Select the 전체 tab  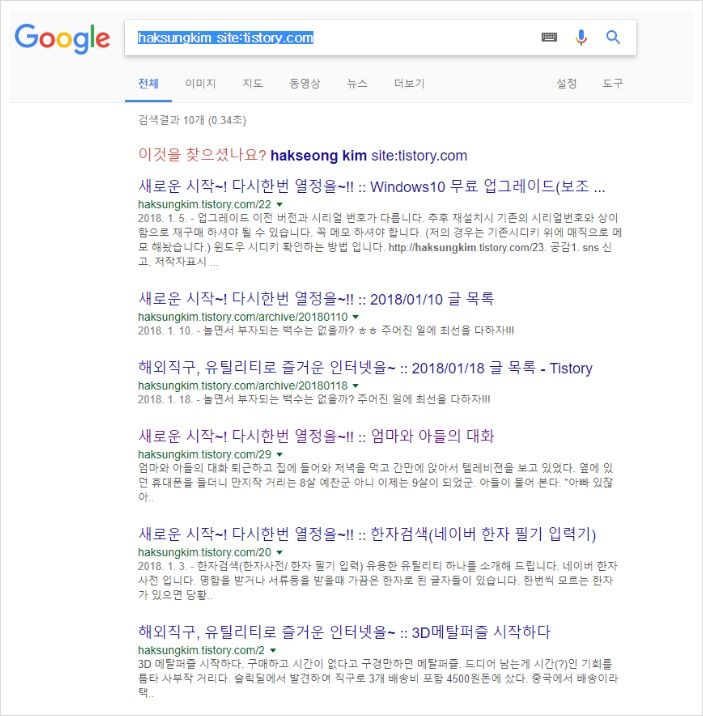(x=148, y=84)
